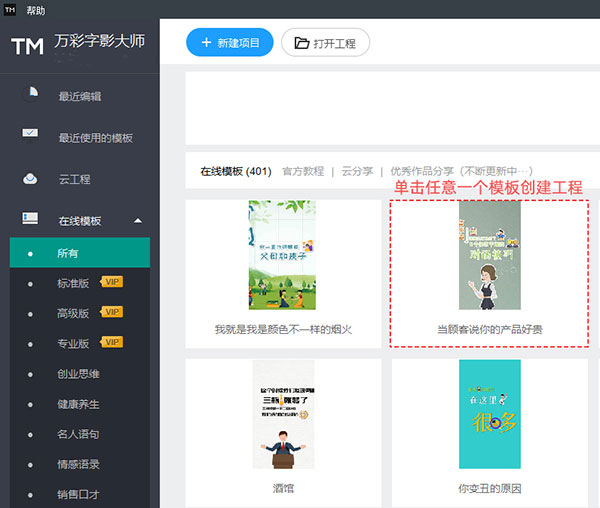Click the 在线模板 monitor icon
This screenshot has height=508, width=600.
point(31,220)
